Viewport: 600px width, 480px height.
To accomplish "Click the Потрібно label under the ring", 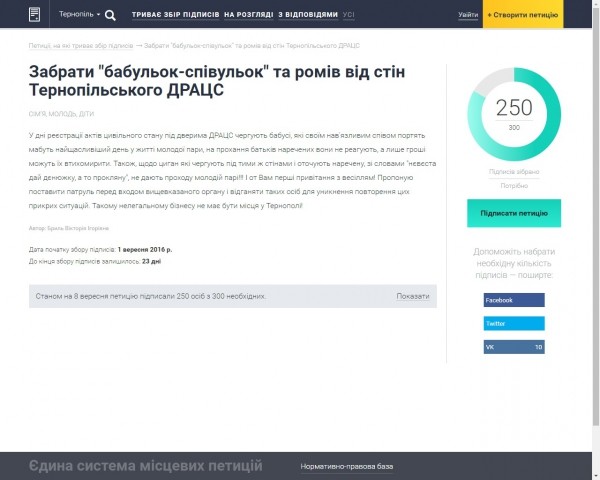I will point(514,186).
